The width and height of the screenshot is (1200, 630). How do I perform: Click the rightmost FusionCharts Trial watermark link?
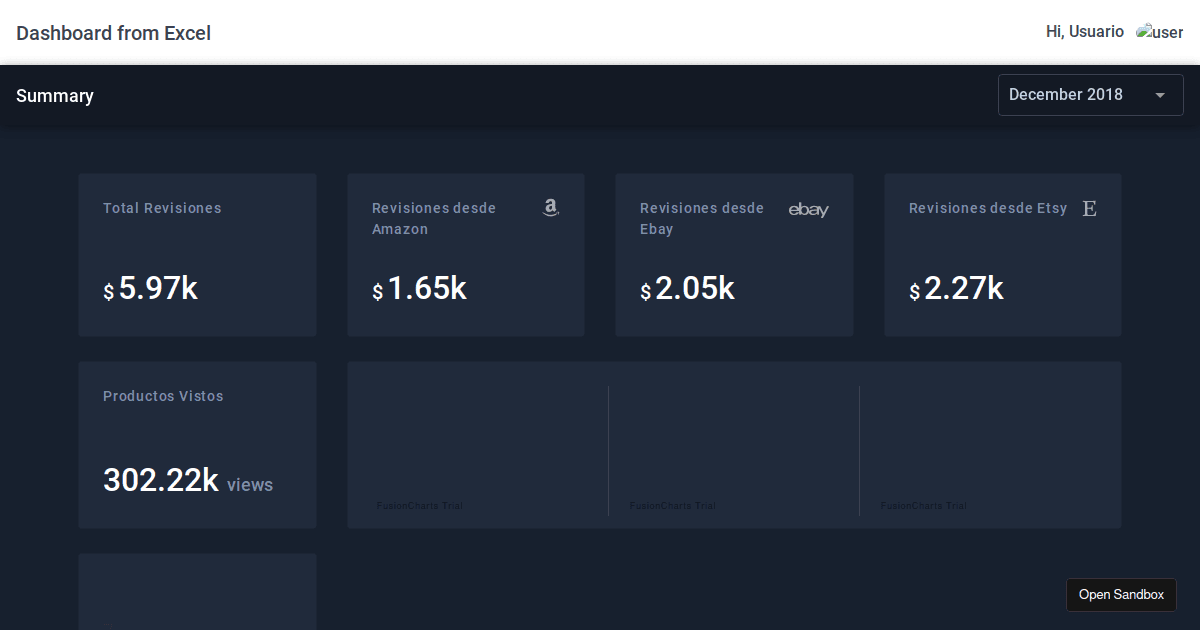tap(922, 505)
